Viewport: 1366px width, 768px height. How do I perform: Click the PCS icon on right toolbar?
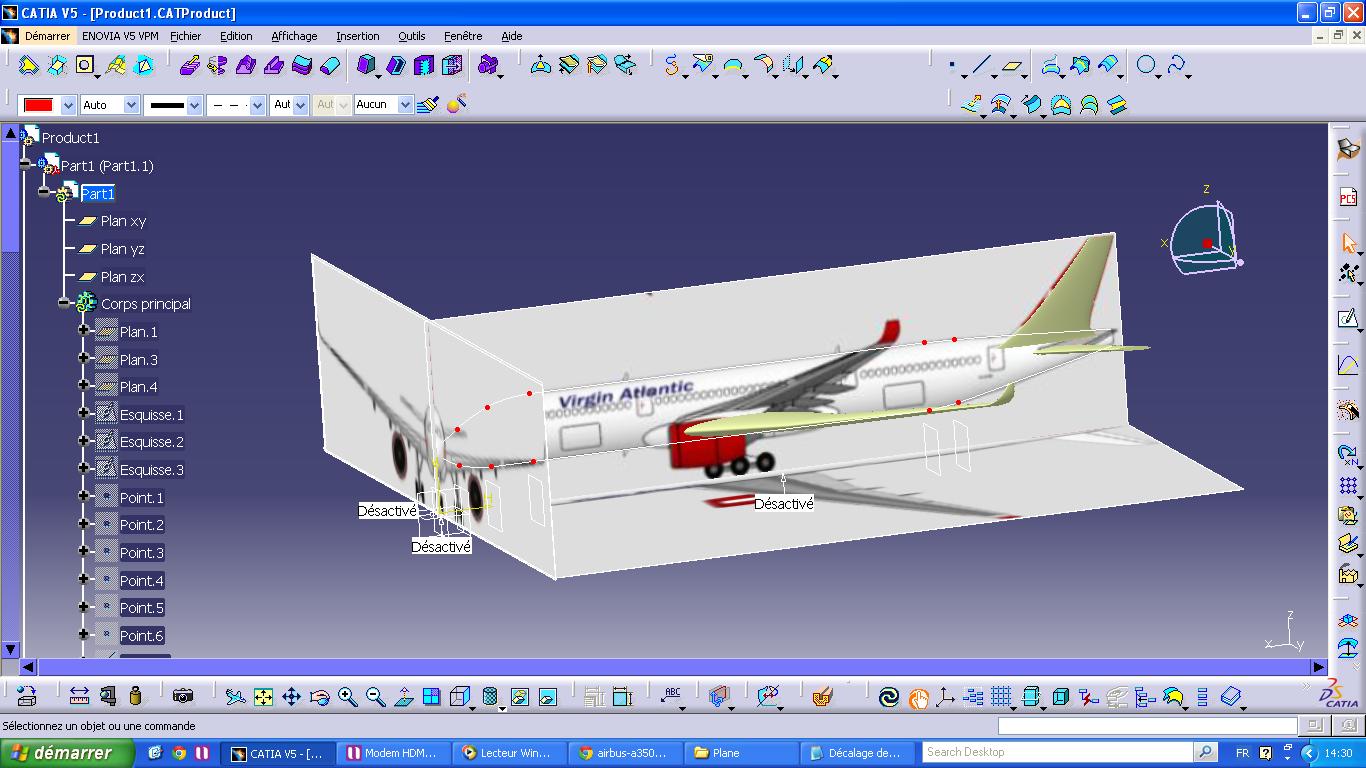point(1348,197)
